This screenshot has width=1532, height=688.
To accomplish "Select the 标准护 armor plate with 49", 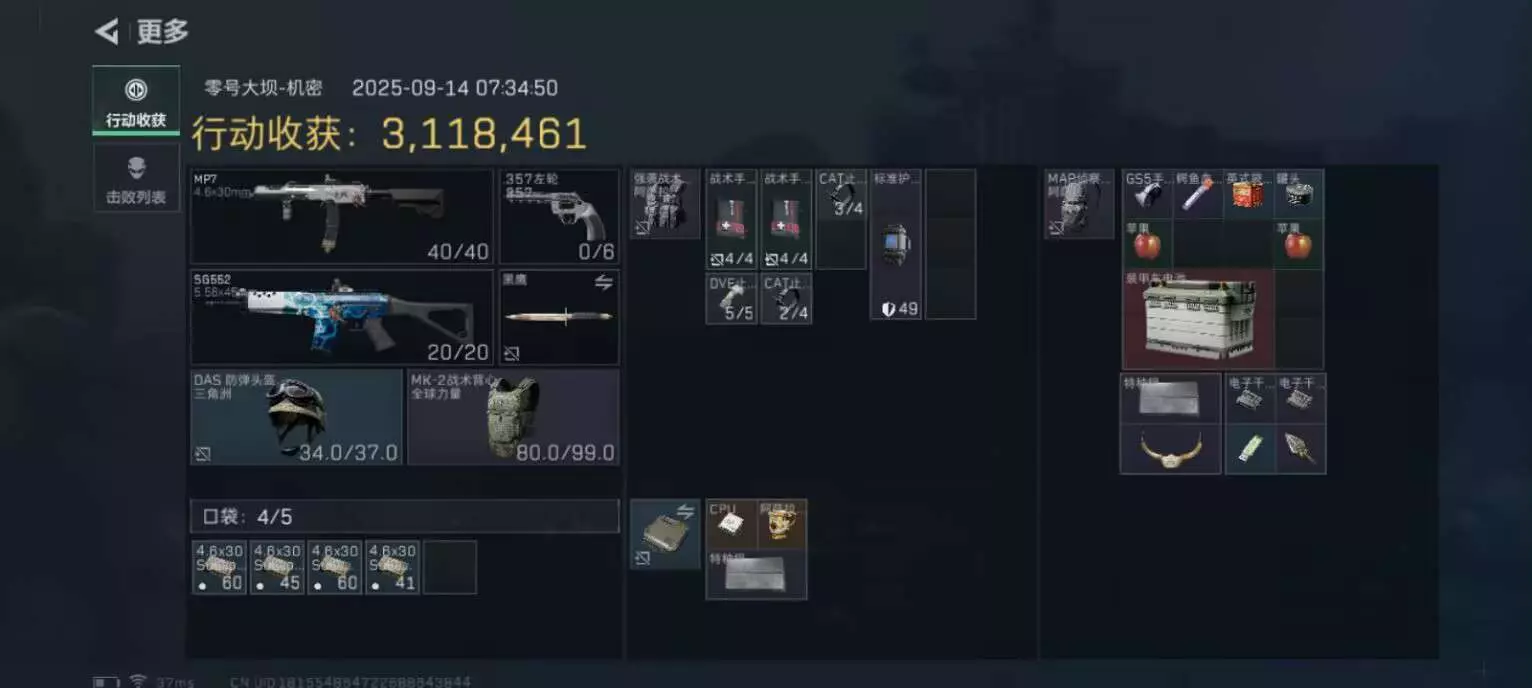I will click(896, 244).
